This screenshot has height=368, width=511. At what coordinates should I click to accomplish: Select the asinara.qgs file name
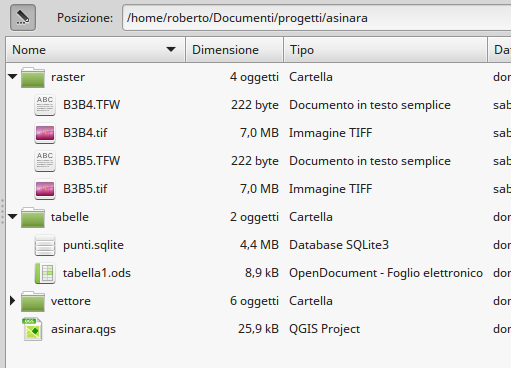(83, 329)
